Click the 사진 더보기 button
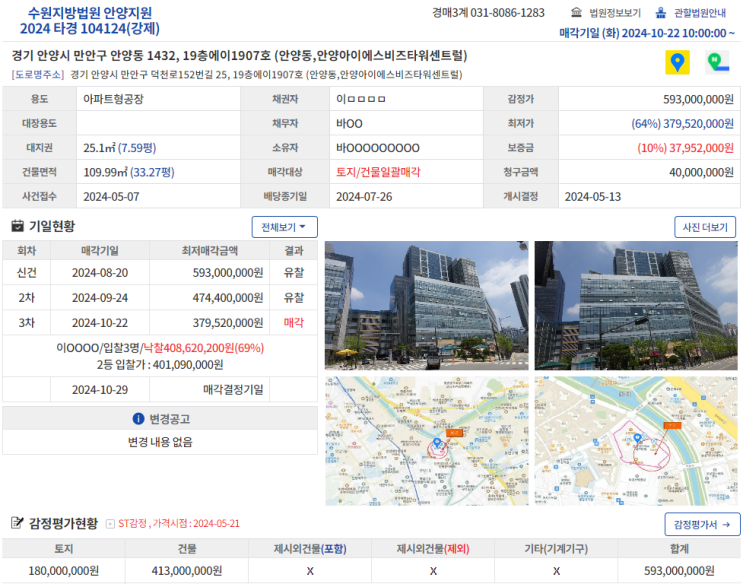The image size is (743, 584). pyautogui.click(x=705, y=227)
